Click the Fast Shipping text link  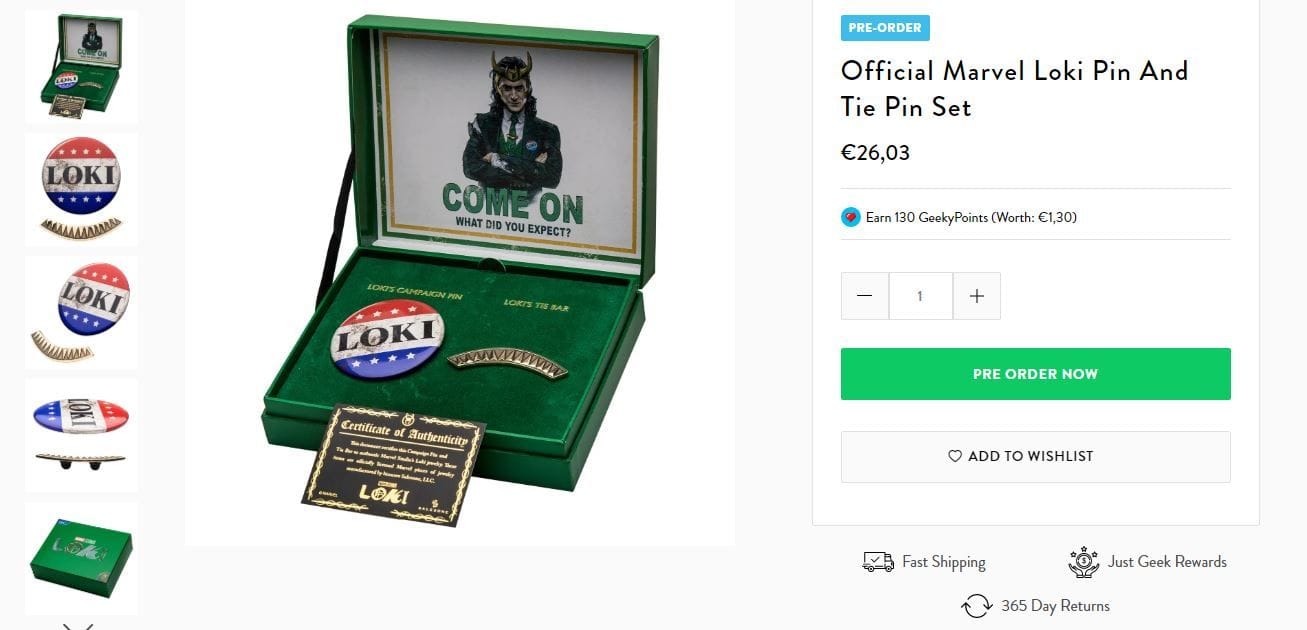click(x=944, y=562)
